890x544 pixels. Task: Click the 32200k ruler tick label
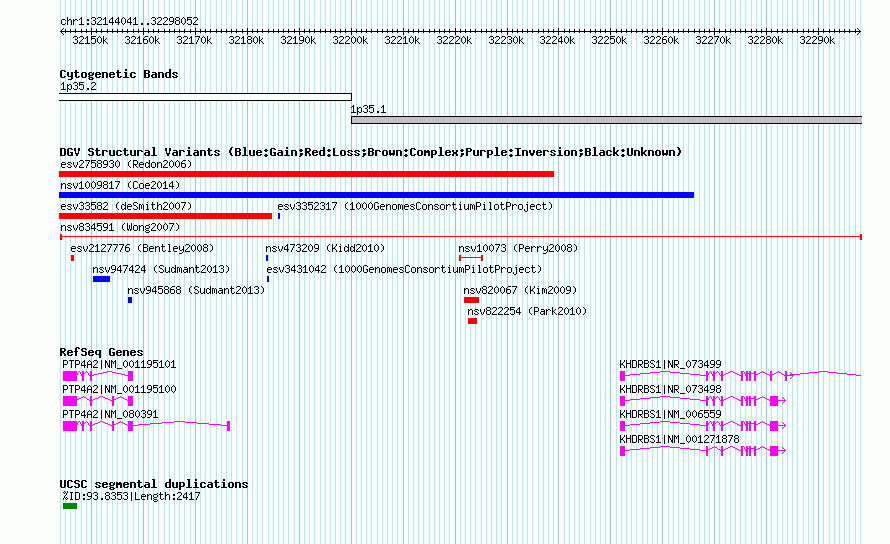(x=350, y=40)
